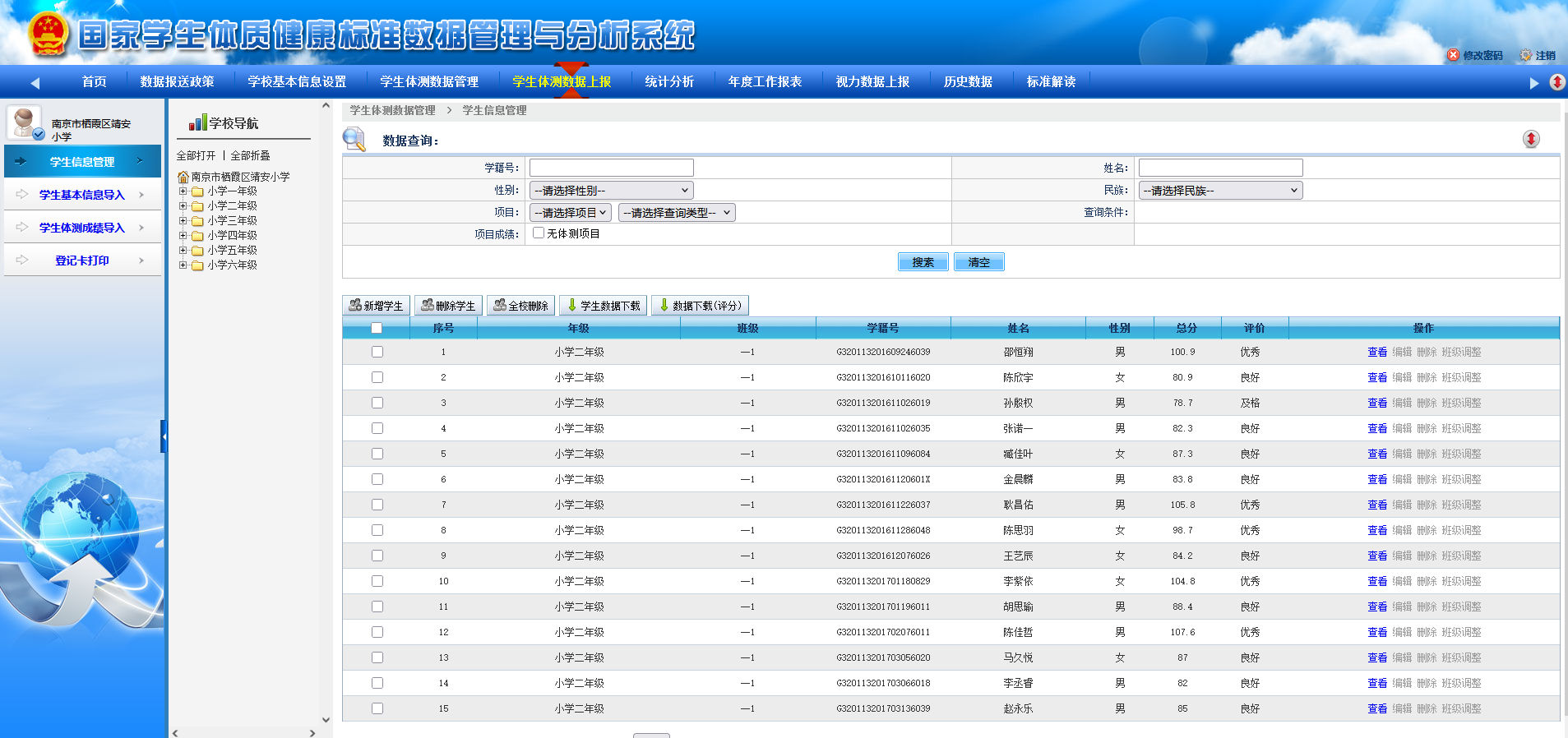Click the 学生数据下载 green download arrow

coord(572,305)
